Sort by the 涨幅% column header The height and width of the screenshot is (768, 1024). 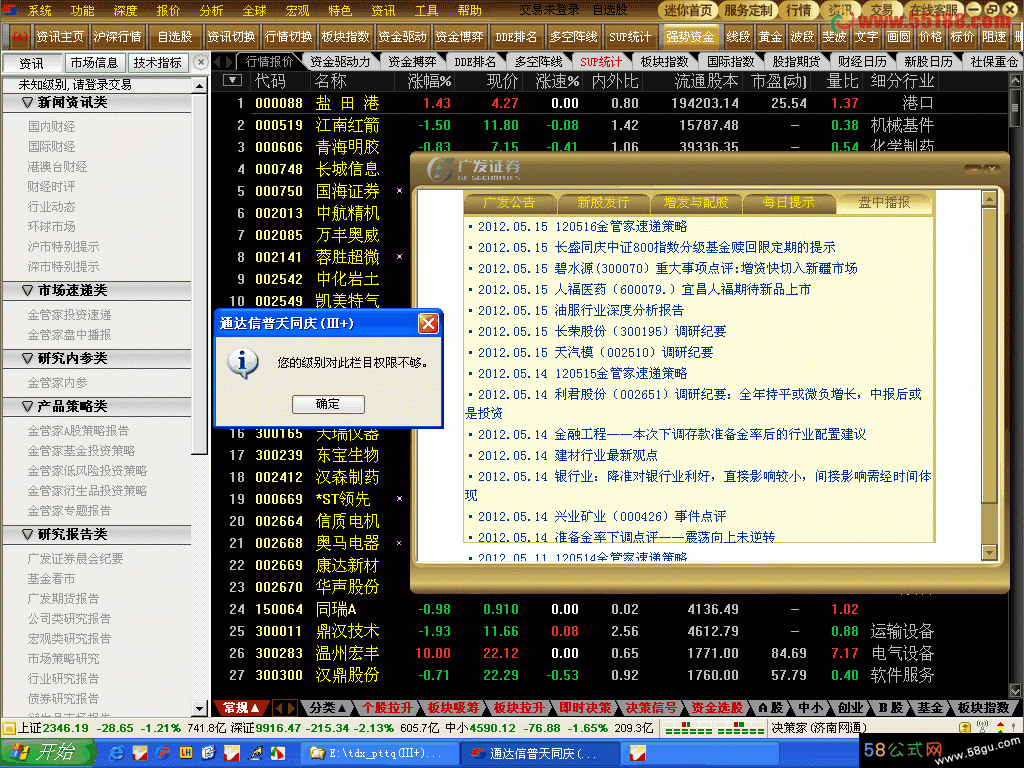pos(429,81)
